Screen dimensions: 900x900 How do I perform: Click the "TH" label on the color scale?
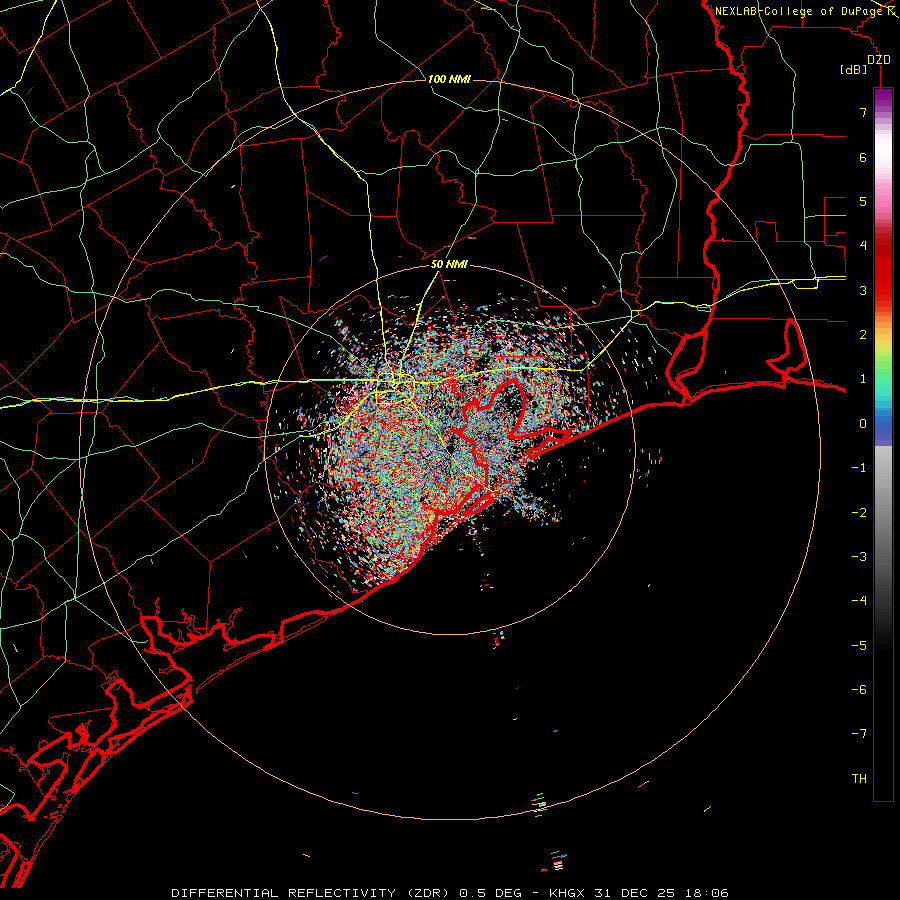859,779
